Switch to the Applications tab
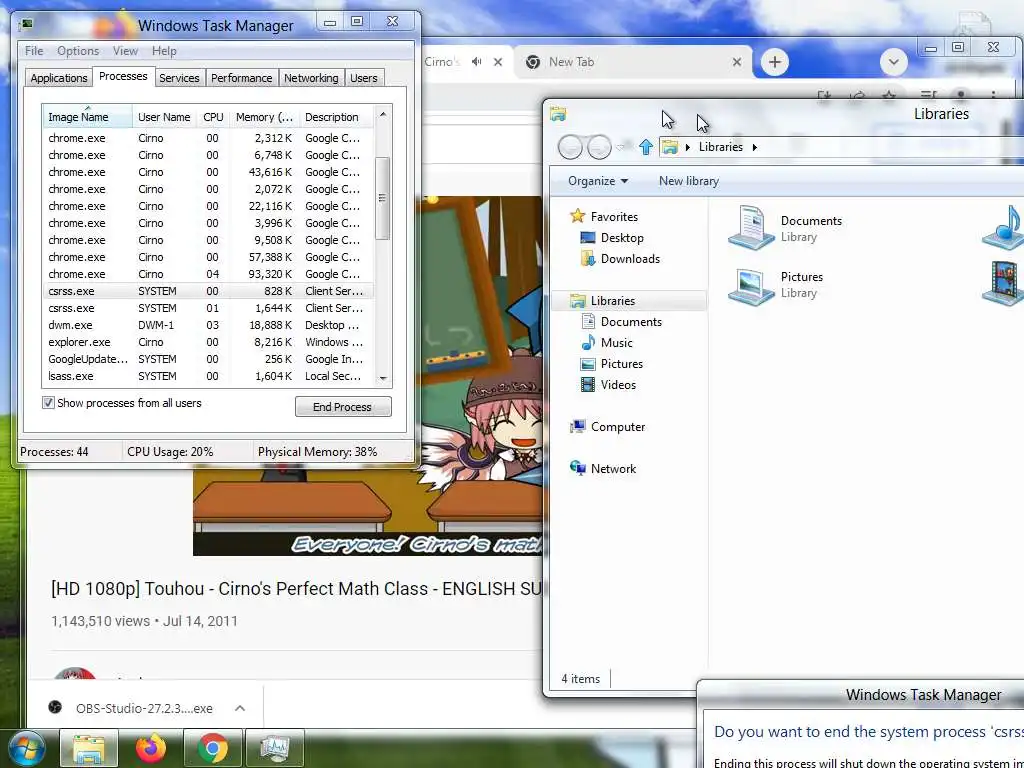The width and height of the screenshot is (1024, 768). coord(59,78)
